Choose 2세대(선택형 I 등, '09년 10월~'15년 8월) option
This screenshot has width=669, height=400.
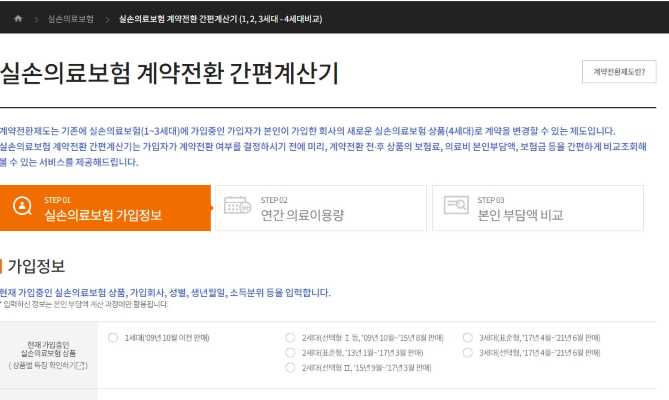[290, 338]
